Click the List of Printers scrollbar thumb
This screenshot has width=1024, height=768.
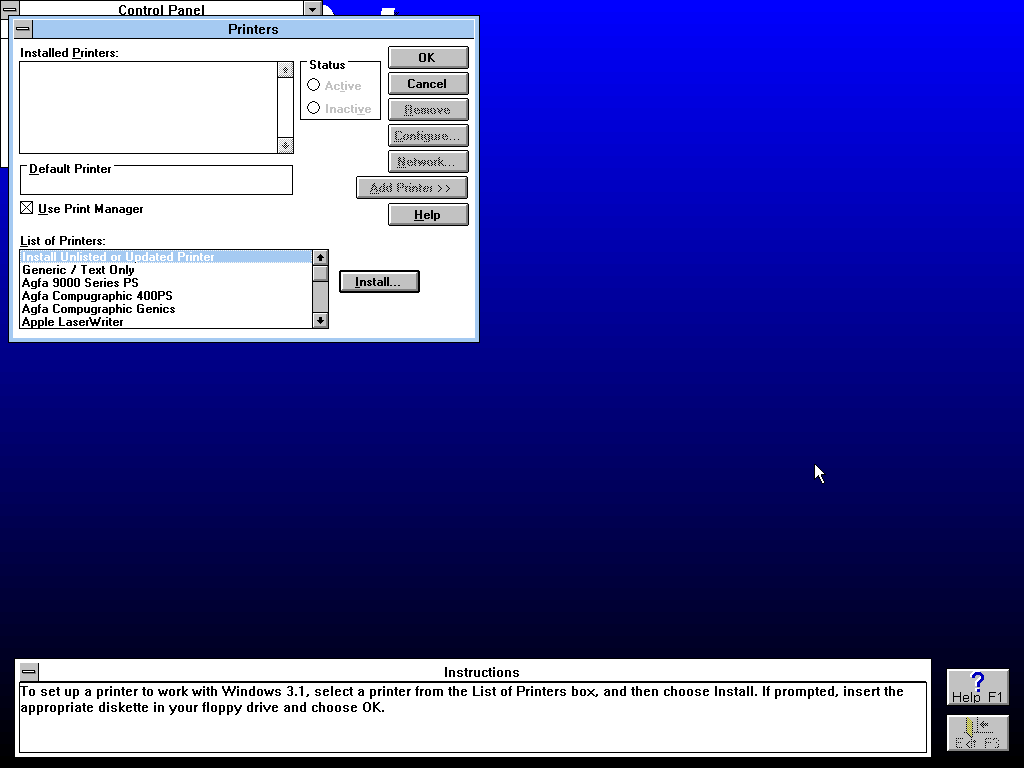pyautogui.click(x=320, y=273)
